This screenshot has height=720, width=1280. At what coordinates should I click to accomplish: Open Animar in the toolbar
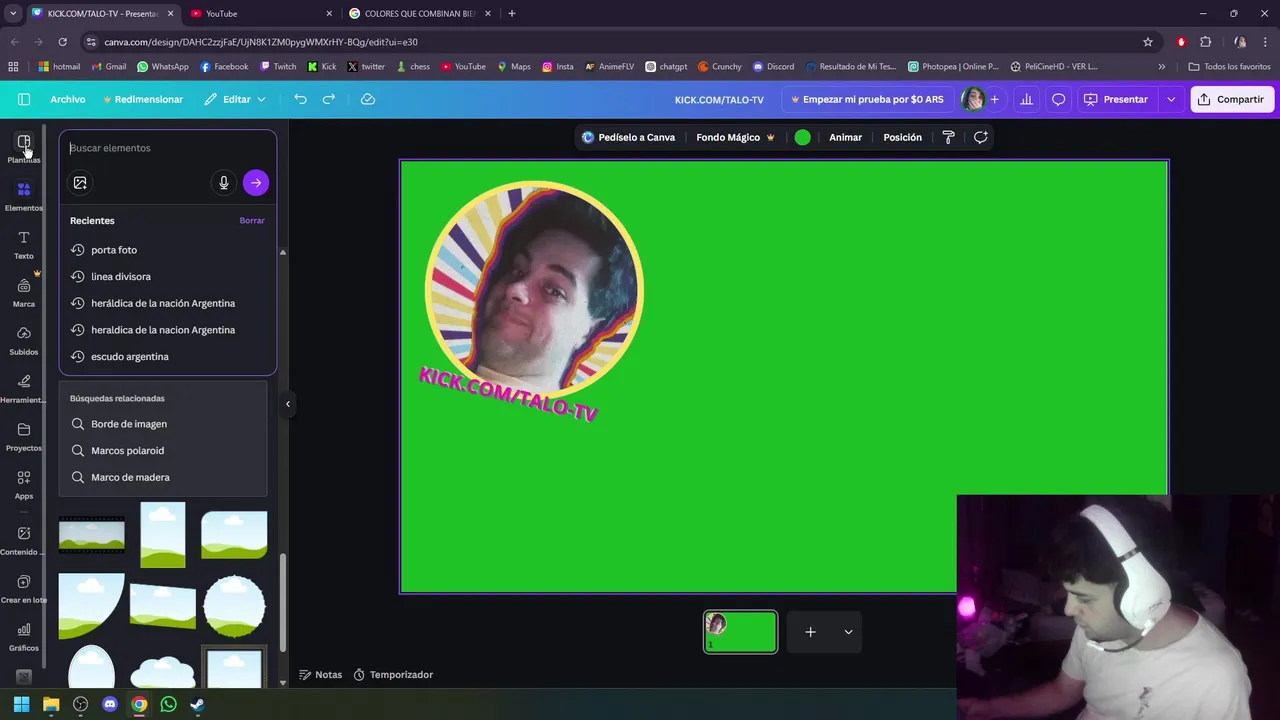[845, 137]
